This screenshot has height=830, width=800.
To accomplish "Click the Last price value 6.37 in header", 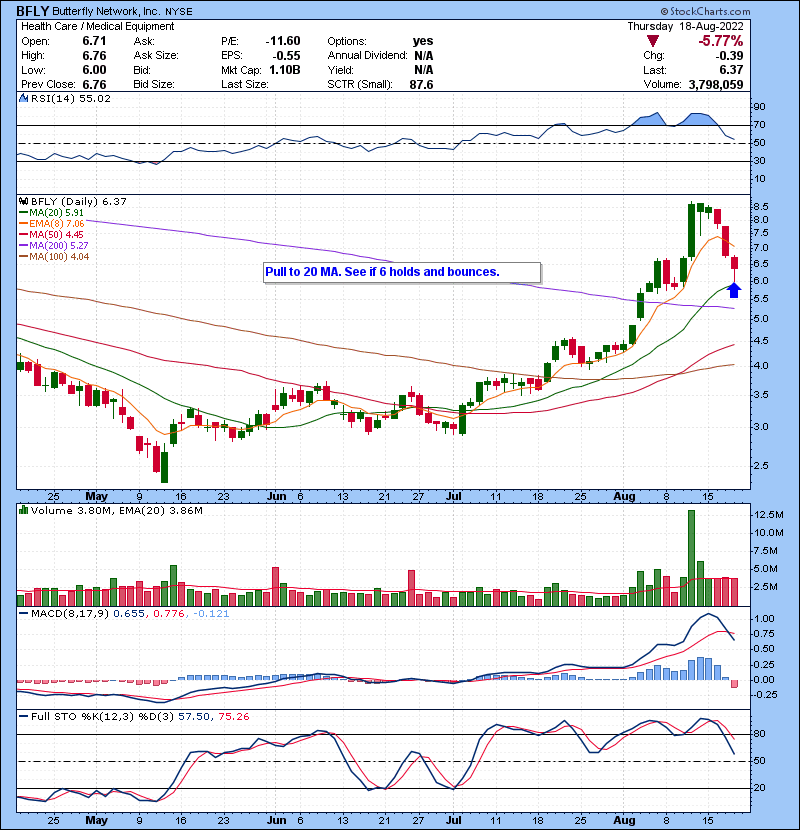I will [731, 70].
